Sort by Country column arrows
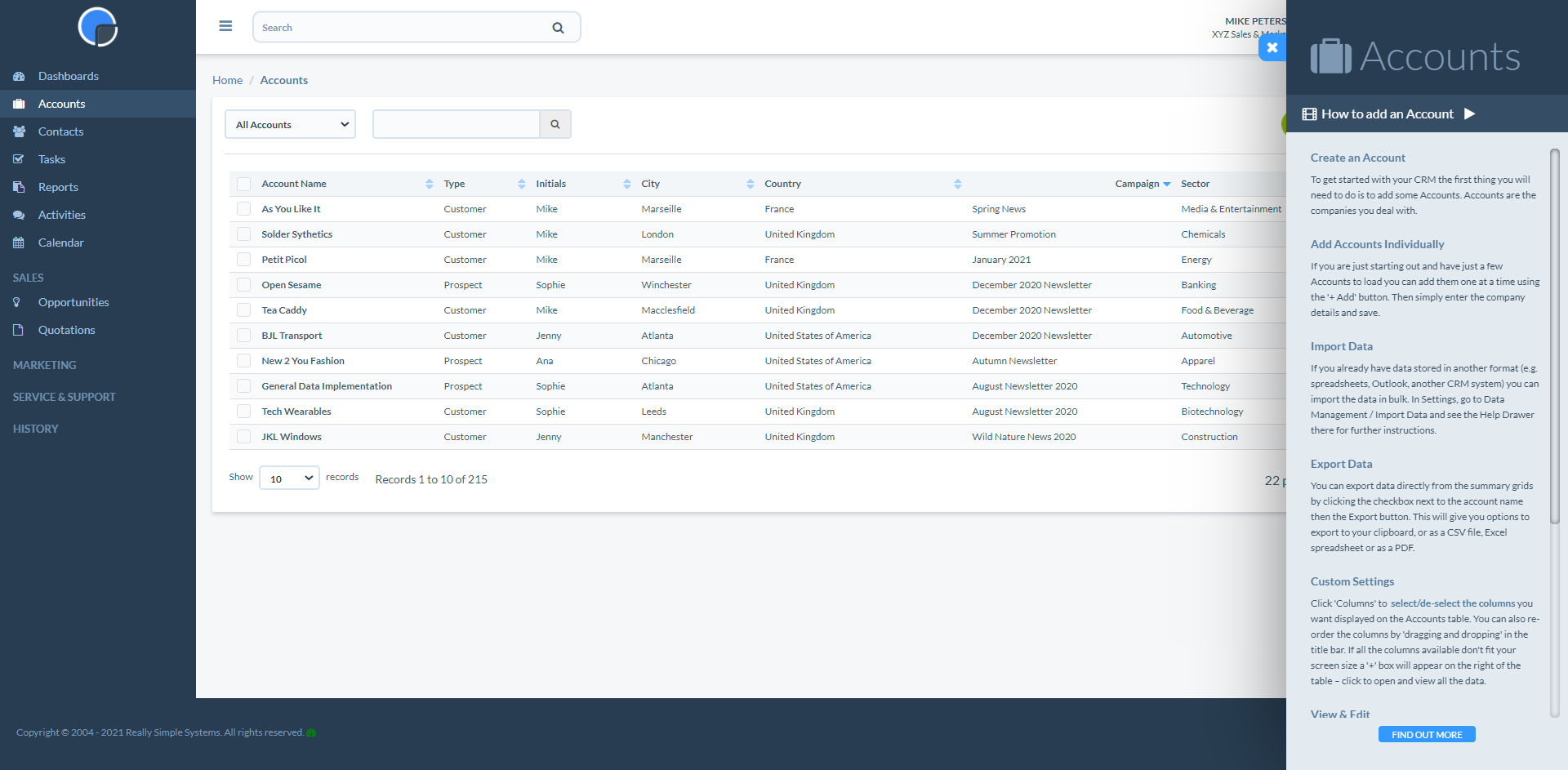This screenshot has width=1568, height=770. 958,184
